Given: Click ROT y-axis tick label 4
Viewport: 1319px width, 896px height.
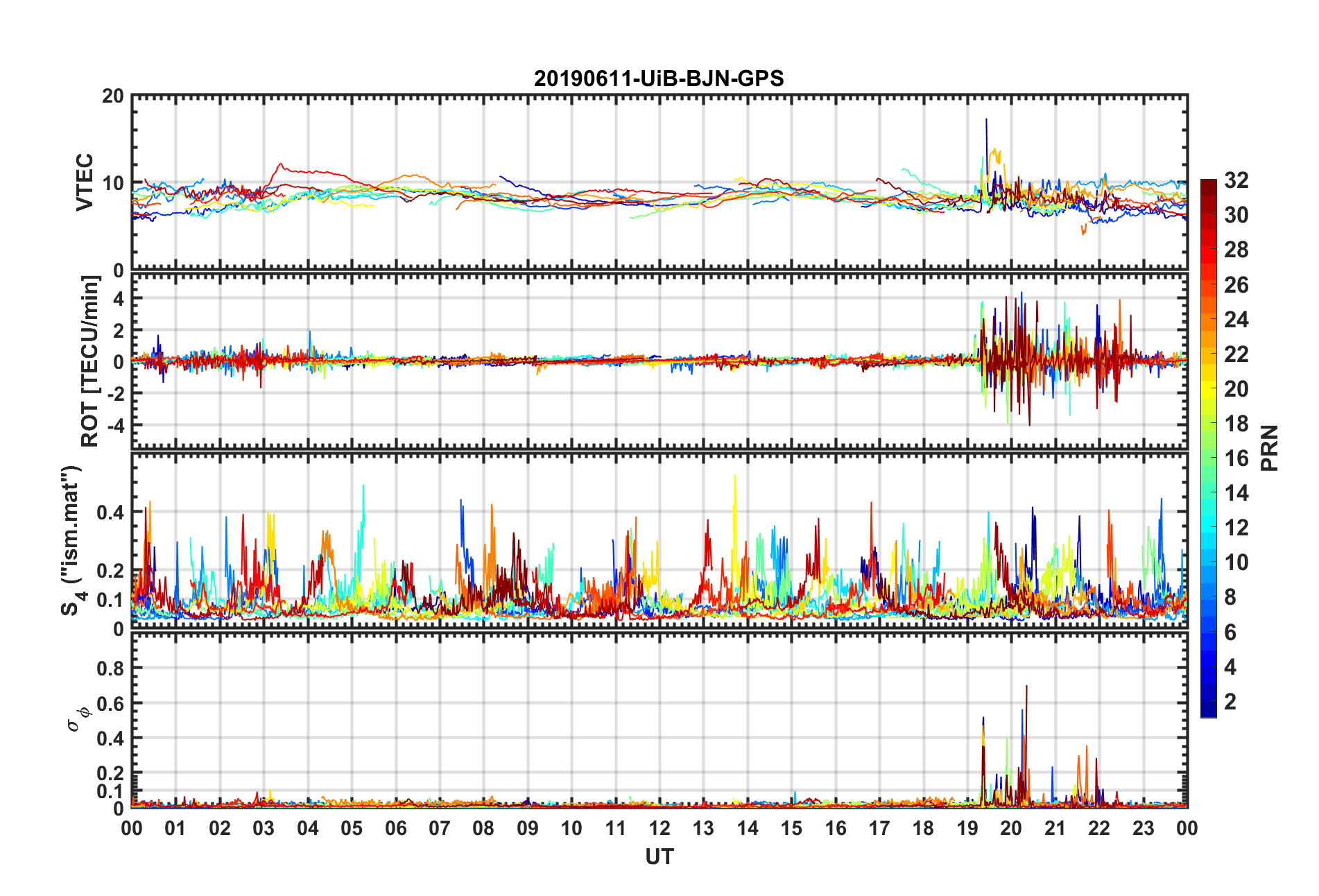Looking at the screenshot, I should click(x=119, y=298).
